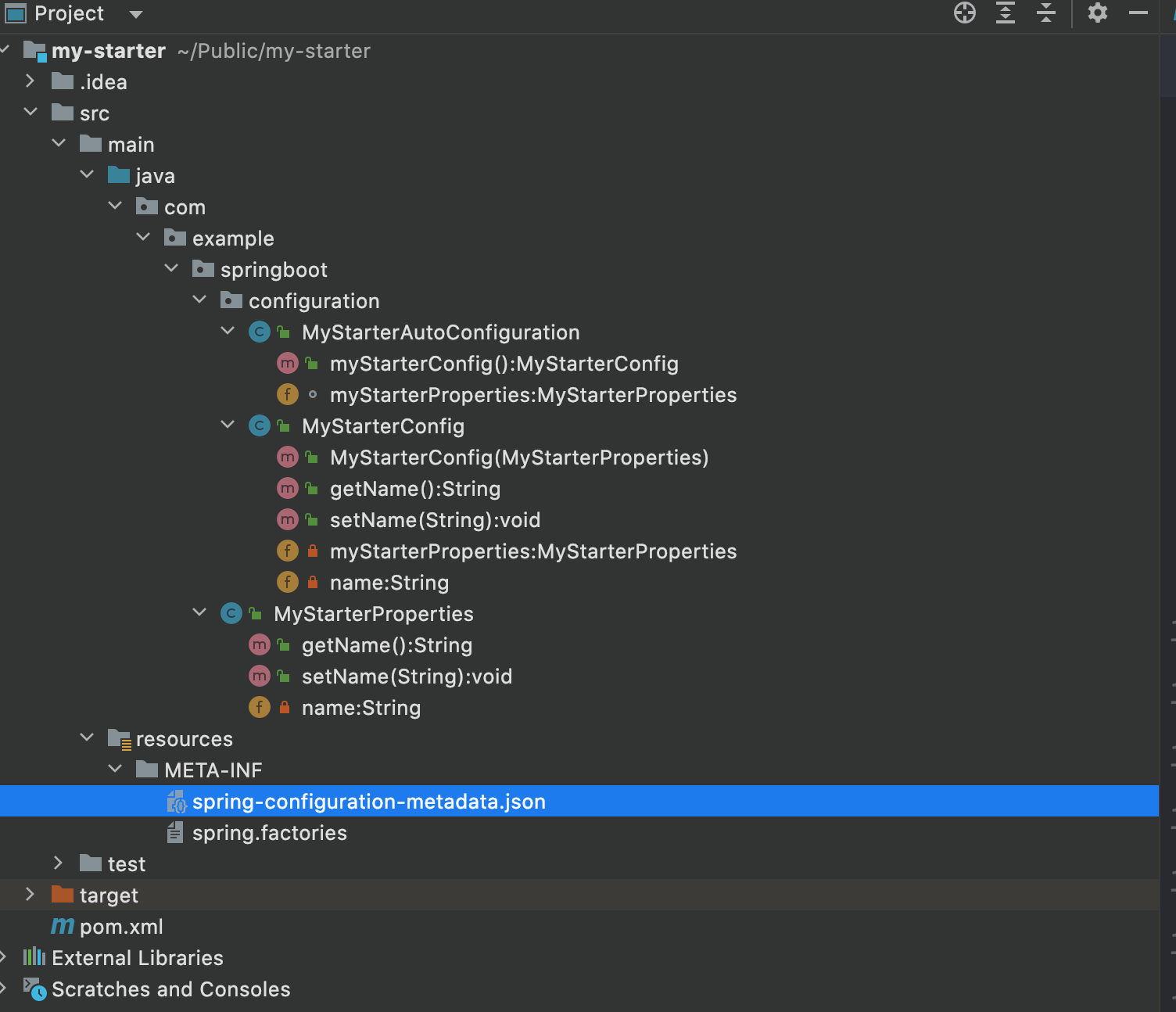
Task: Click the Expand All toolbar icon
Action: tap(1006, 13)
